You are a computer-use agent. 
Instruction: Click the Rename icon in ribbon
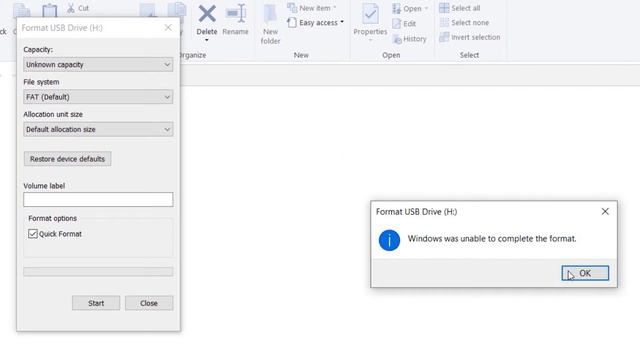236,14
